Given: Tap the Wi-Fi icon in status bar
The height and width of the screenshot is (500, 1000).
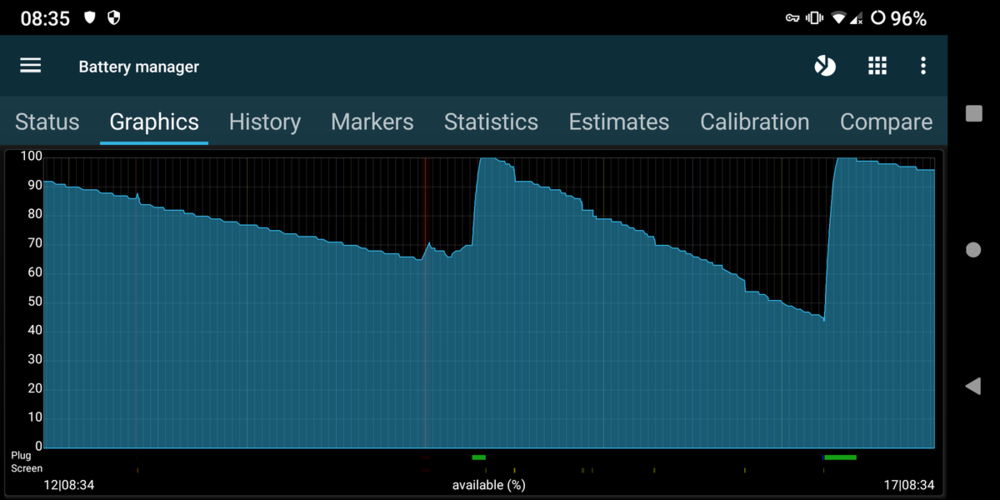Looking at the screenshot, I should point(838,18).
